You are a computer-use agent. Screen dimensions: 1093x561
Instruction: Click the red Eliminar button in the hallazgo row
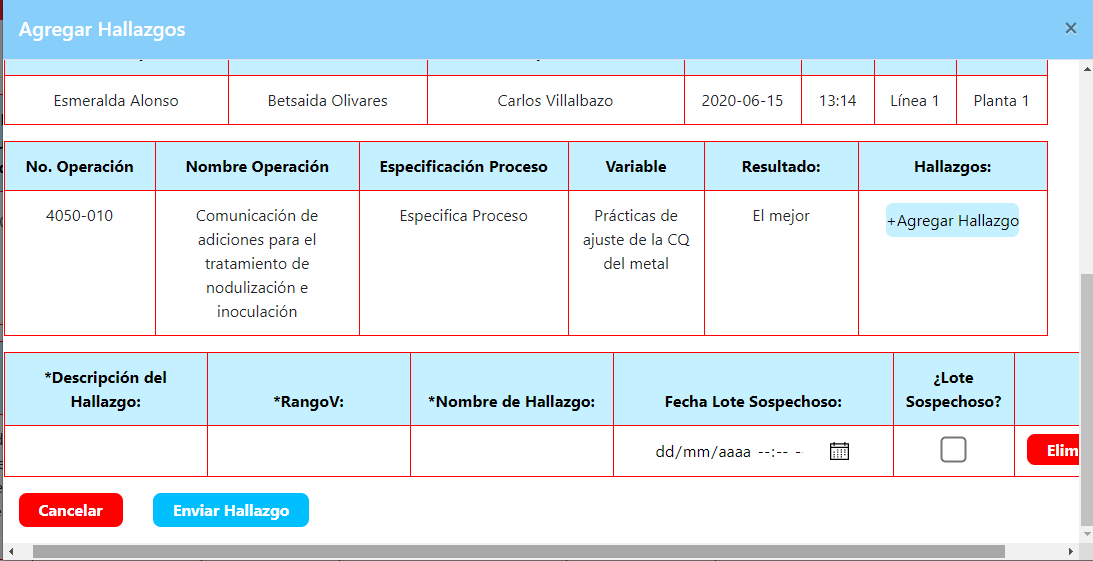click(1053, 450)
